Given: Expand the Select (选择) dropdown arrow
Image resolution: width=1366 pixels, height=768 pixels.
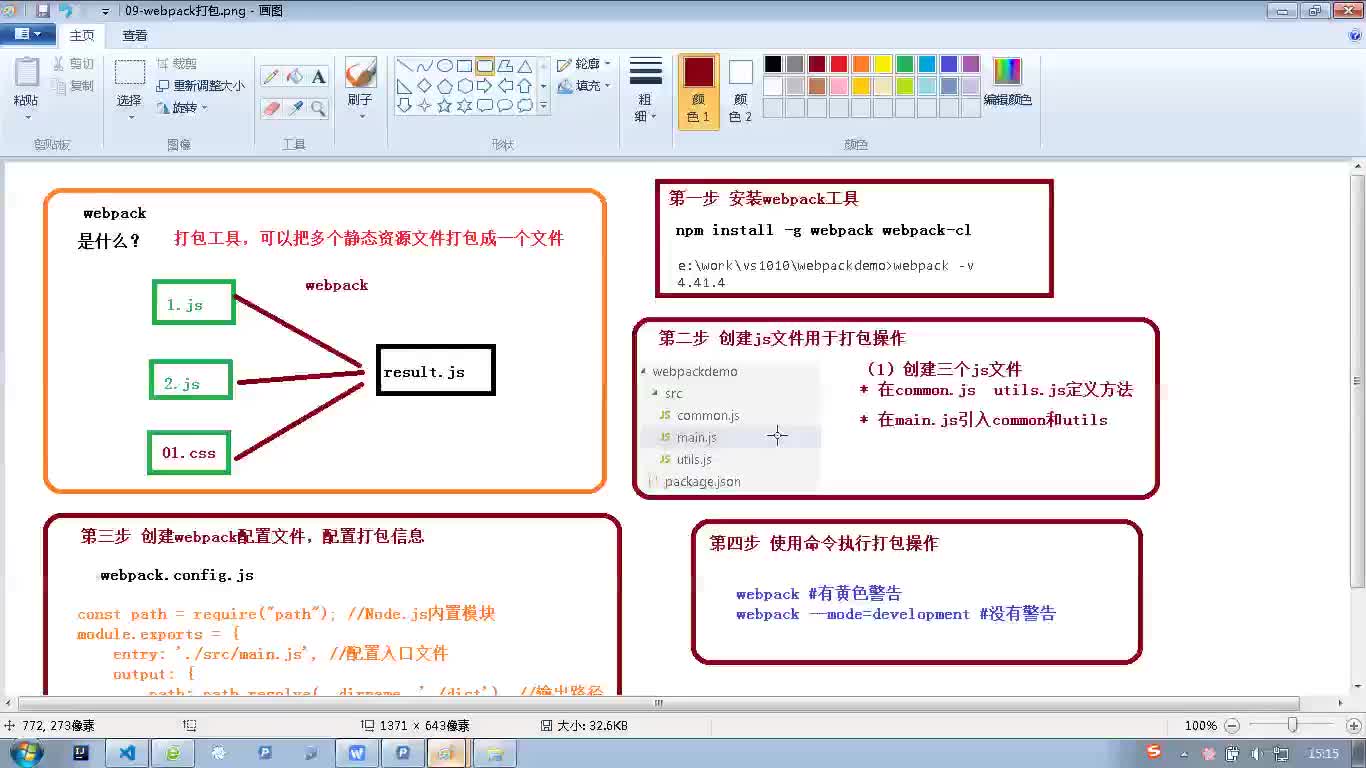Looking at the screenshot, I should [130, 117].
